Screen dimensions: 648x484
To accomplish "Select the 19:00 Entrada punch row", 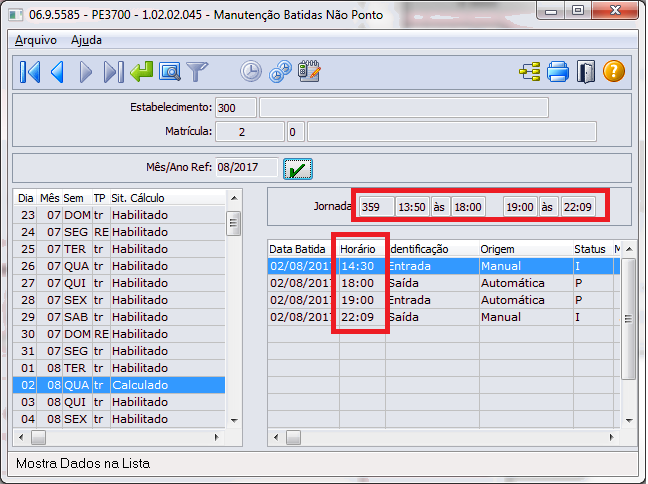I will click(x=444, y=300).
